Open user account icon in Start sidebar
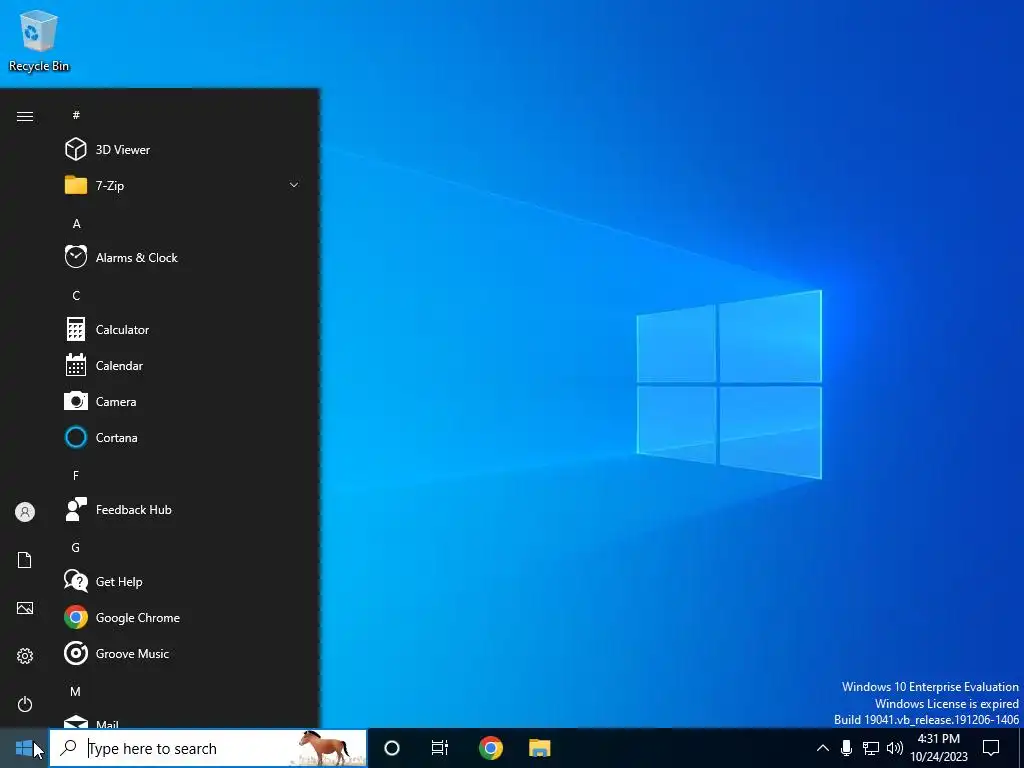The width and height of the screenshot is (1024, 768). coord(25,512)
